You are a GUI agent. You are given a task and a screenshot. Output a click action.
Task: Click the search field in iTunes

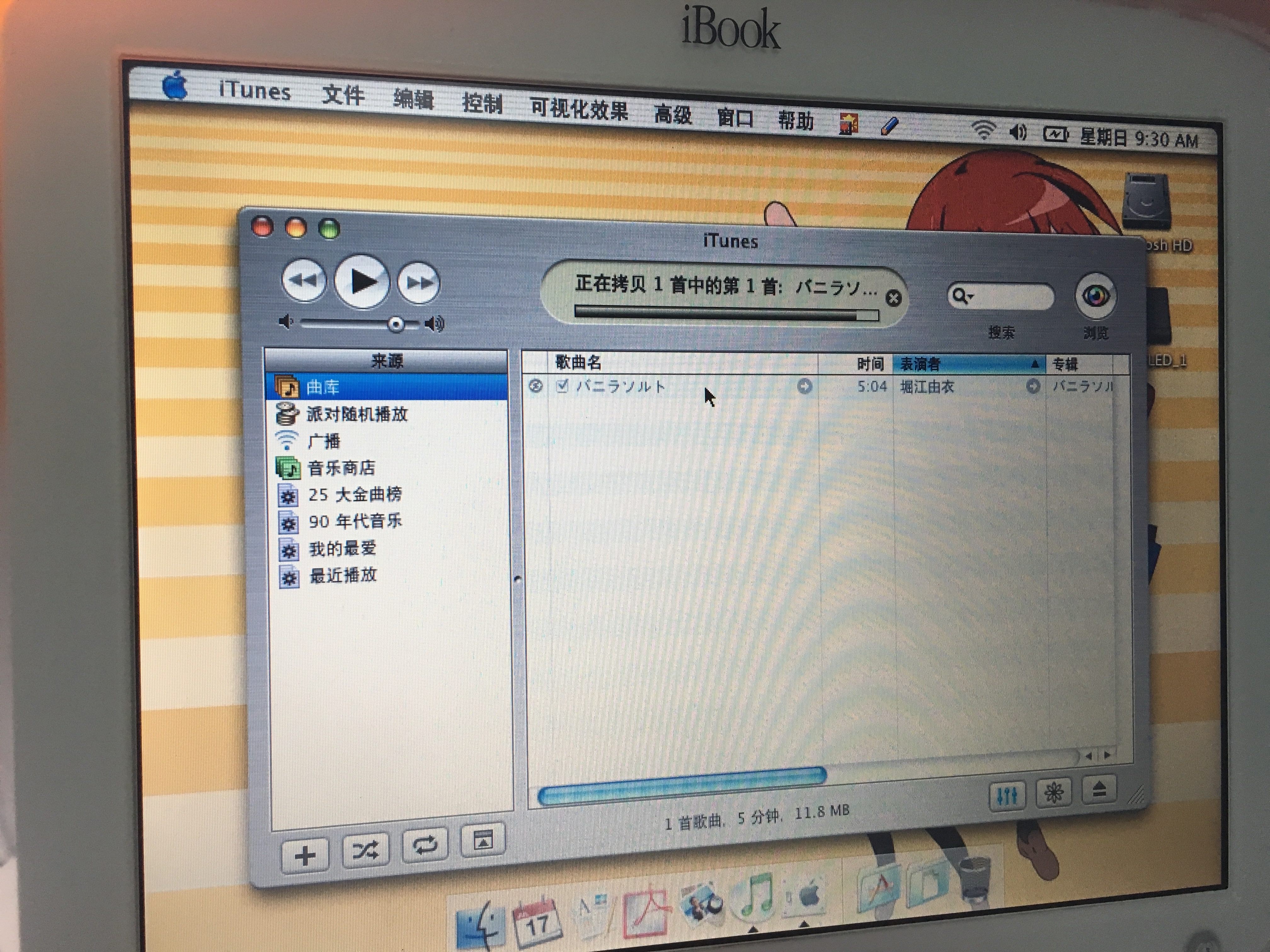(x=1001, y=297)
